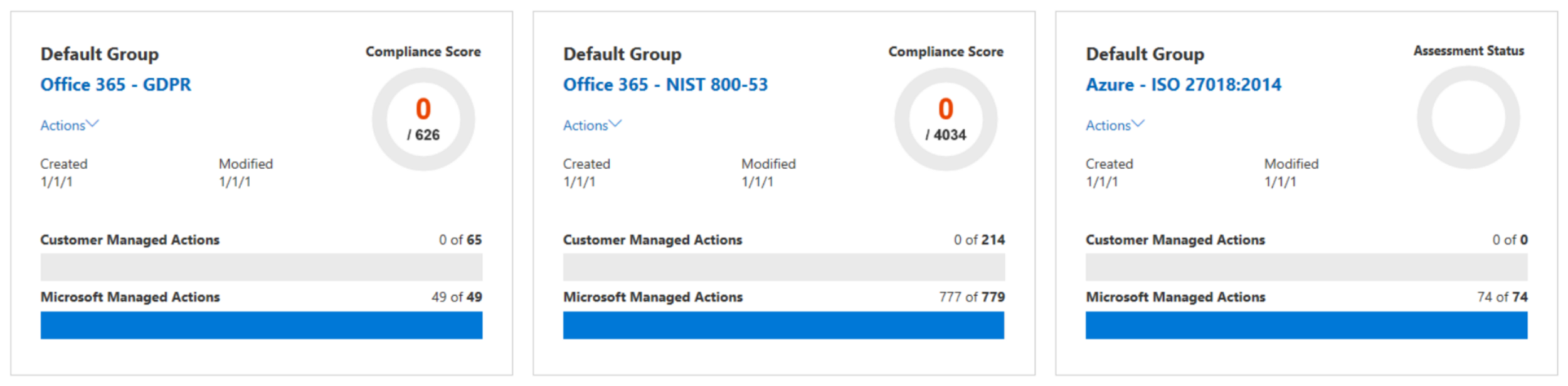1568x386 pixels.
Task: Click Default Group heading on NIST card
Action: (x=622, y=54)
